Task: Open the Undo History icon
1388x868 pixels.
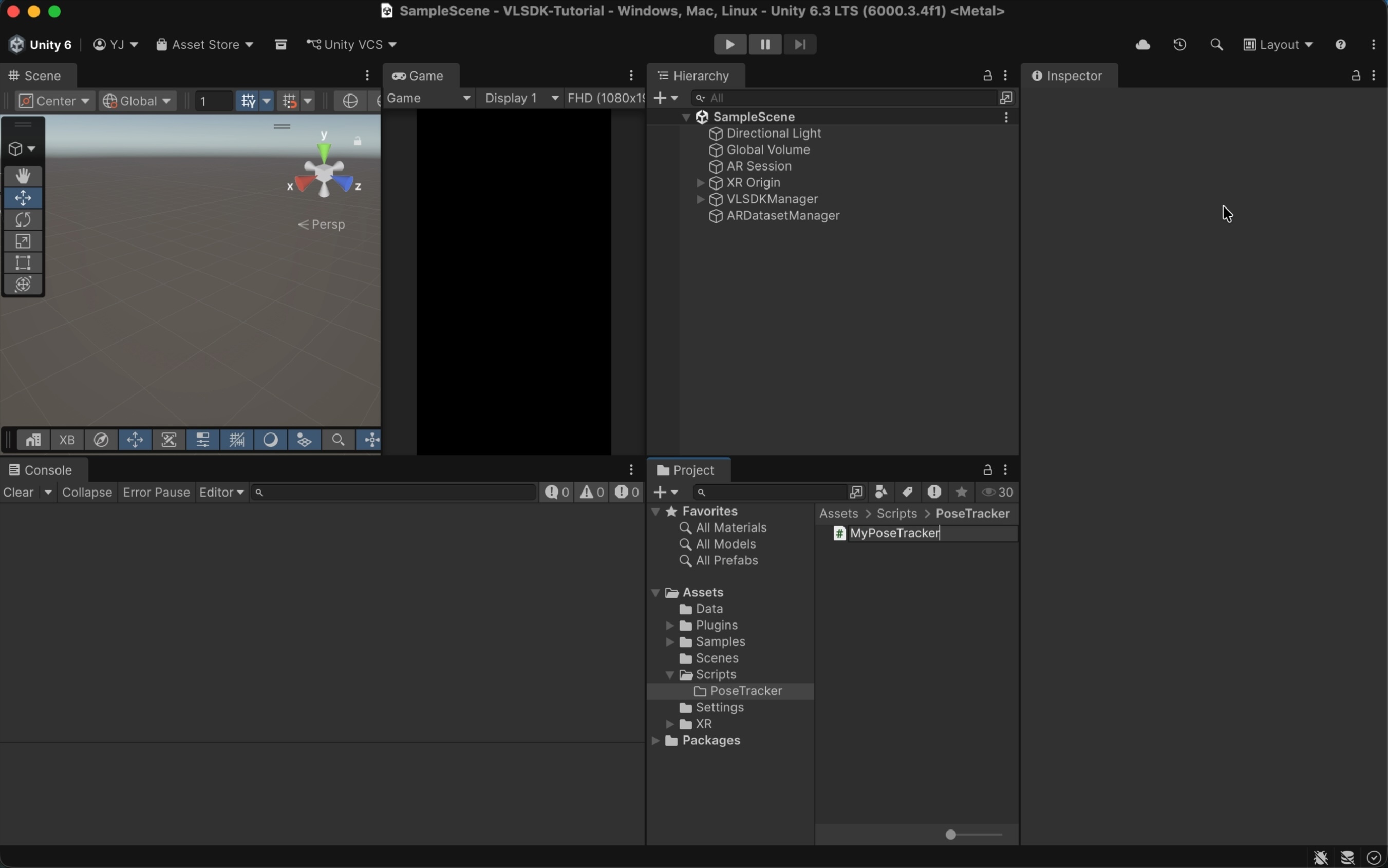Action: [x=1179, y=44]
